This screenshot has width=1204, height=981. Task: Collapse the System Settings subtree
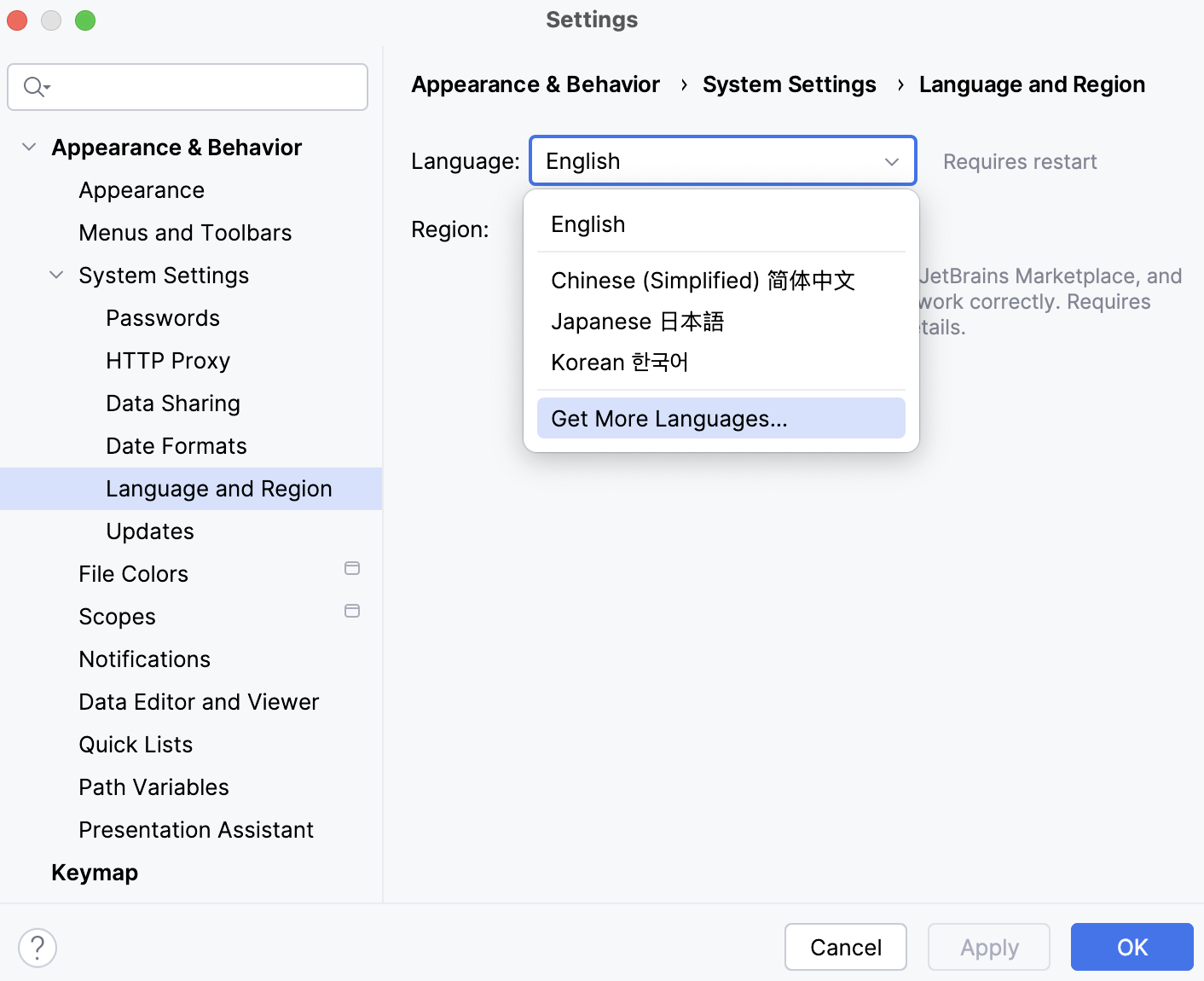pos(56,275)
